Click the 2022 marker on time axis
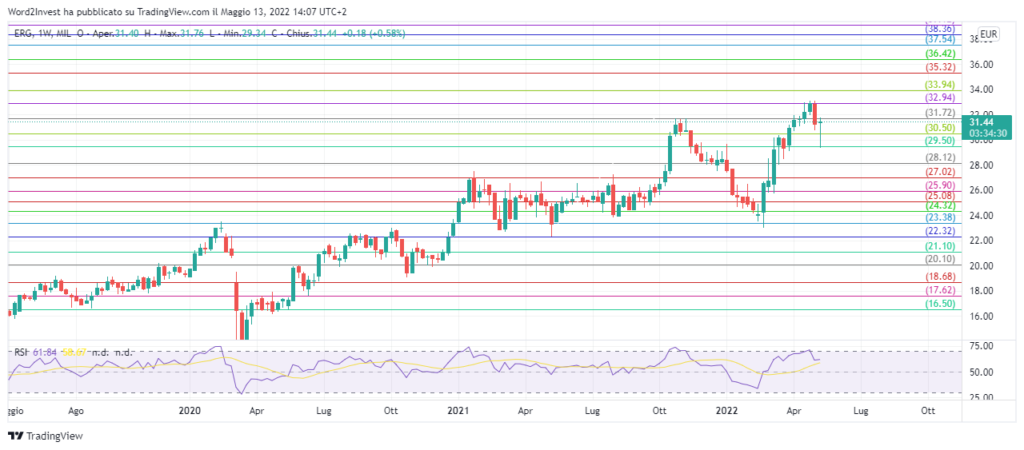Viewport: 1024px width, 450px height. tap(726, 410)
